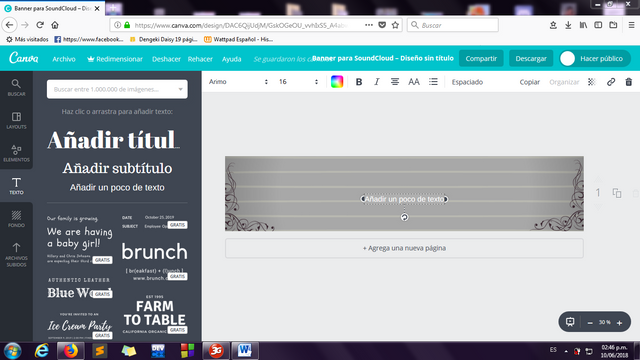The width and height of the screenshot is (640, 360).
Task: Open presentation mode icon near zoom
Action: (x=570, y=322)
